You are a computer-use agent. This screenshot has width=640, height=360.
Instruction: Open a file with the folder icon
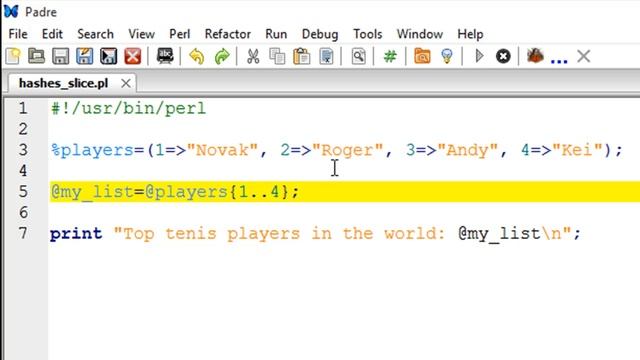click(36, 56)
